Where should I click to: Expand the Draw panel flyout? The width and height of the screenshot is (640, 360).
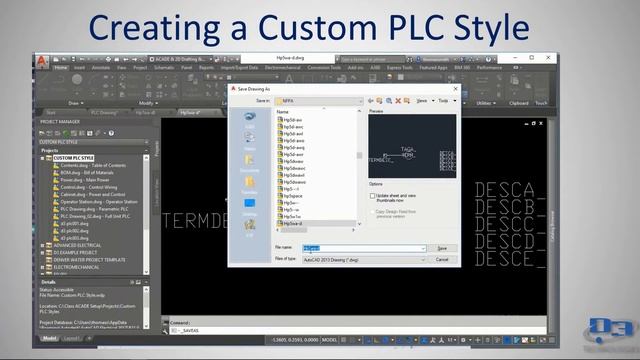76,103
